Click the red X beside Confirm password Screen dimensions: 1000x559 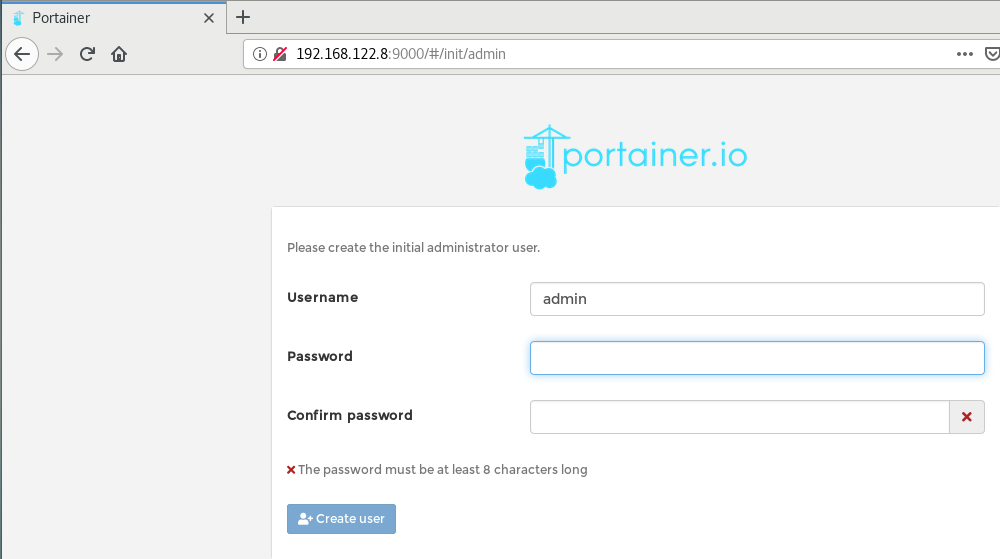(x=967, y=417)
